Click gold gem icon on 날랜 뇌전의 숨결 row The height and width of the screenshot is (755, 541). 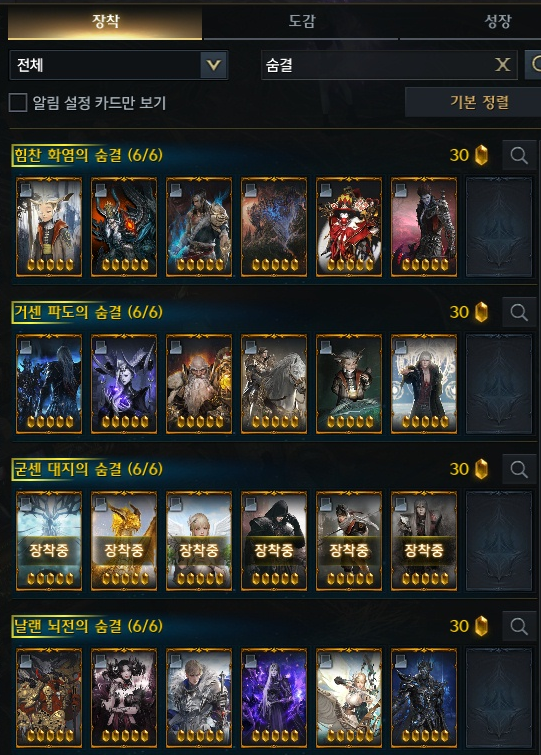tap(481, 626)
